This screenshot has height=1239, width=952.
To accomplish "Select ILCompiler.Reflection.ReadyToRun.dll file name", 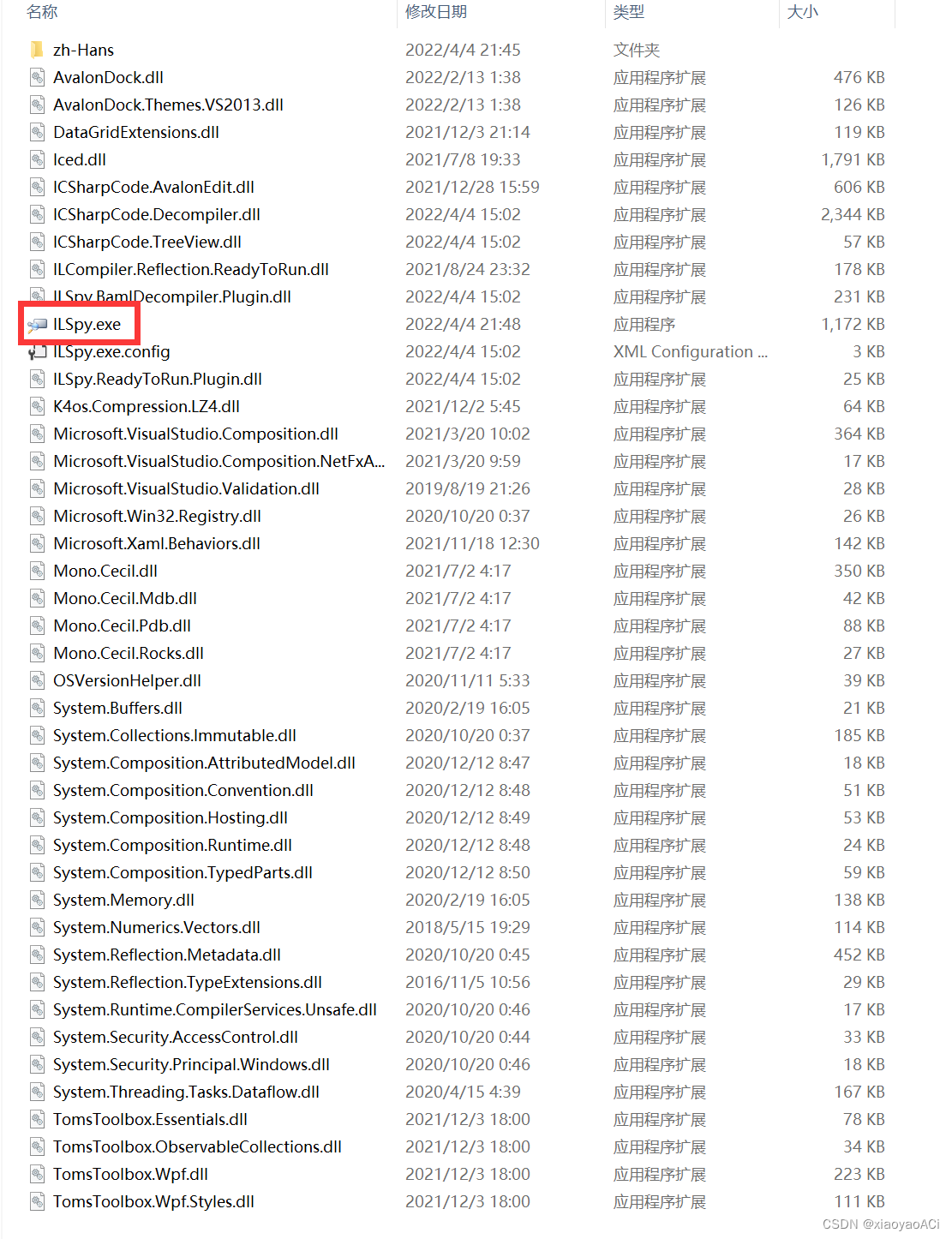I will pos(191,269).
